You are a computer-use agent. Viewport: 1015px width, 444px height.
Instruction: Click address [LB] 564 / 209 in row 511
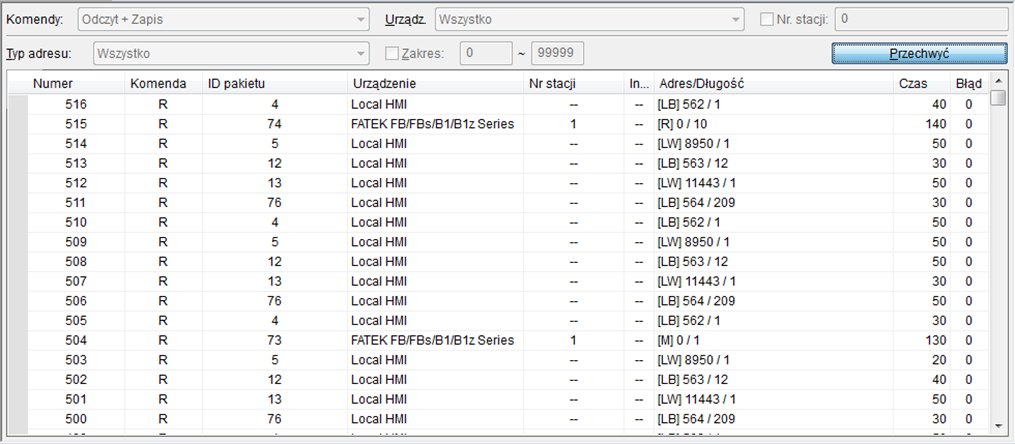[696, 203]
